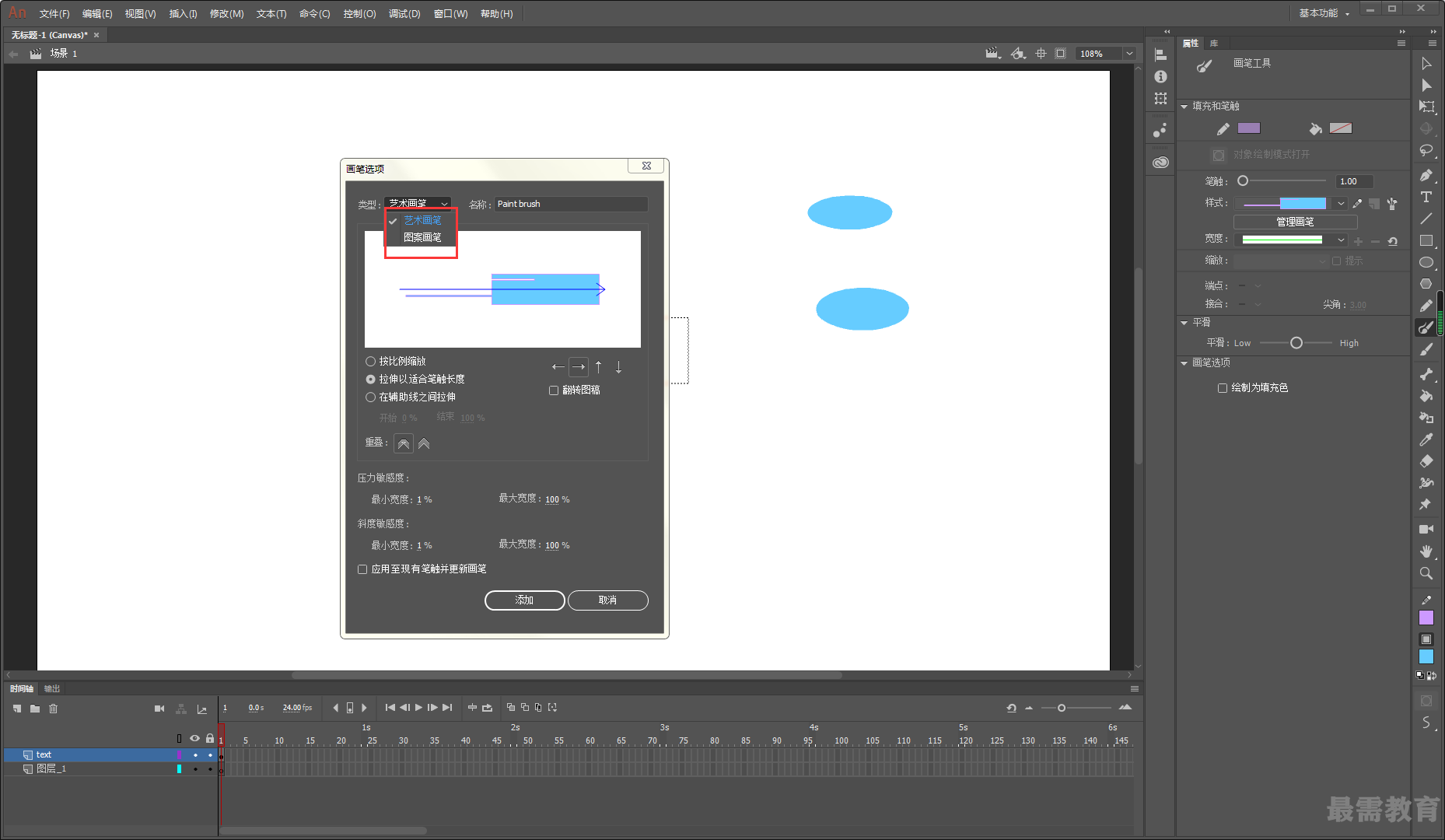Viewport: 1445px width, 840px height.
Task: Select the Free Transform tool
Action: pyautogui.click(x=1426, y=107)
